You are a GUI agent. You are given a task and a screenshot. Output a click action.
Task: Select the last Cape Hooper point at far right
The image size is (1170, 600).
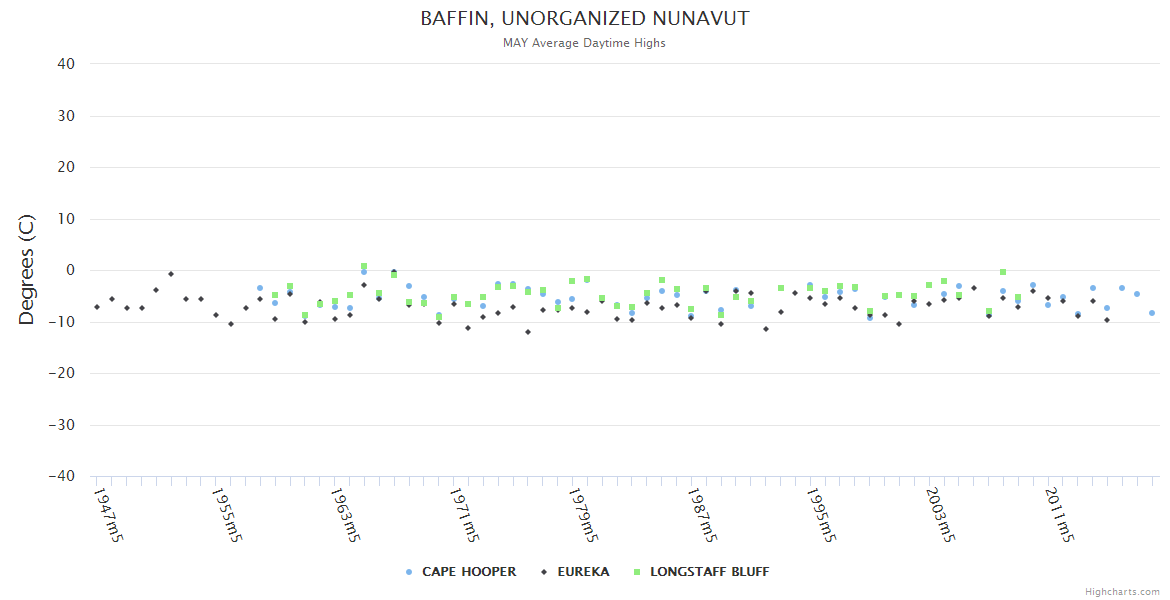tap(1152, 313)
